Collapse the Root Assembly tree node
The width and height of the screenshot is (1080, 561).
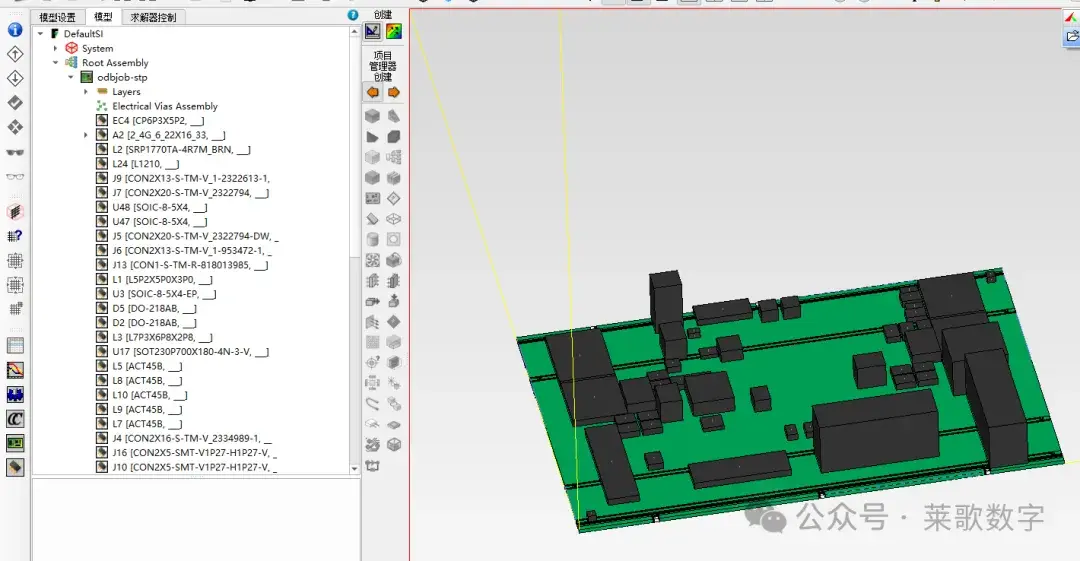(56, 63)
